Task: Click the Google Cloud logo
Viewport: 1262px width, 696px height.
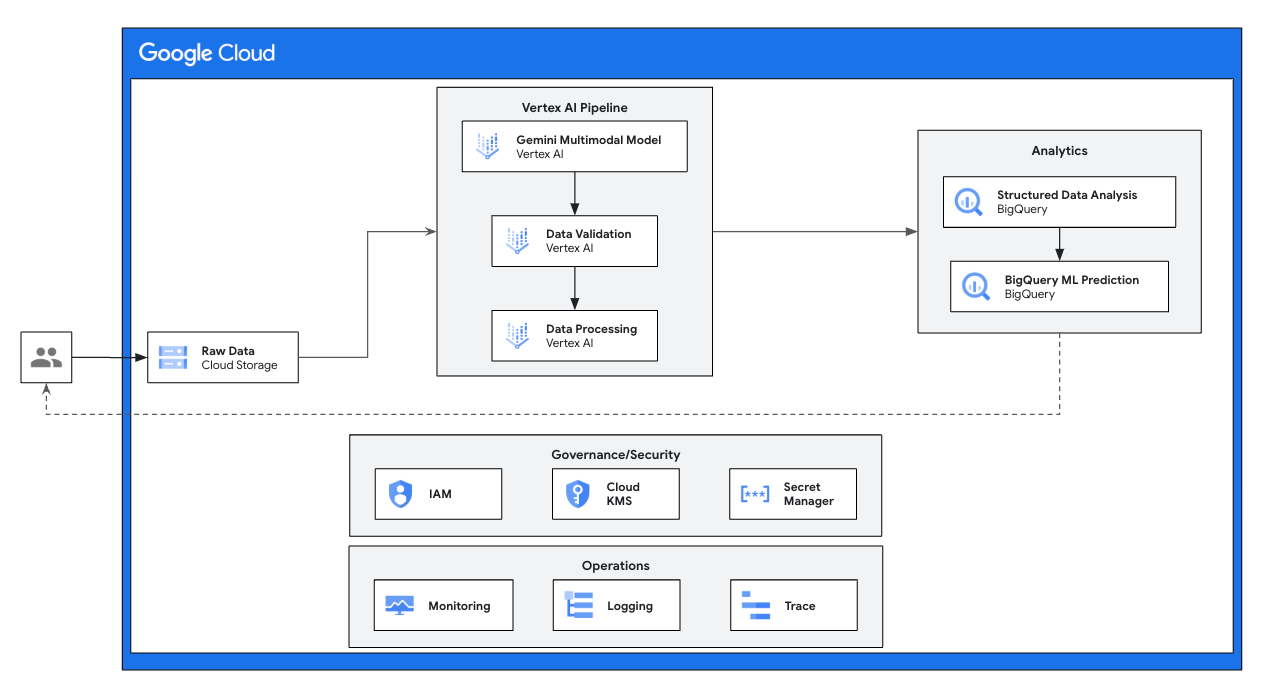Action: point(207,53)
